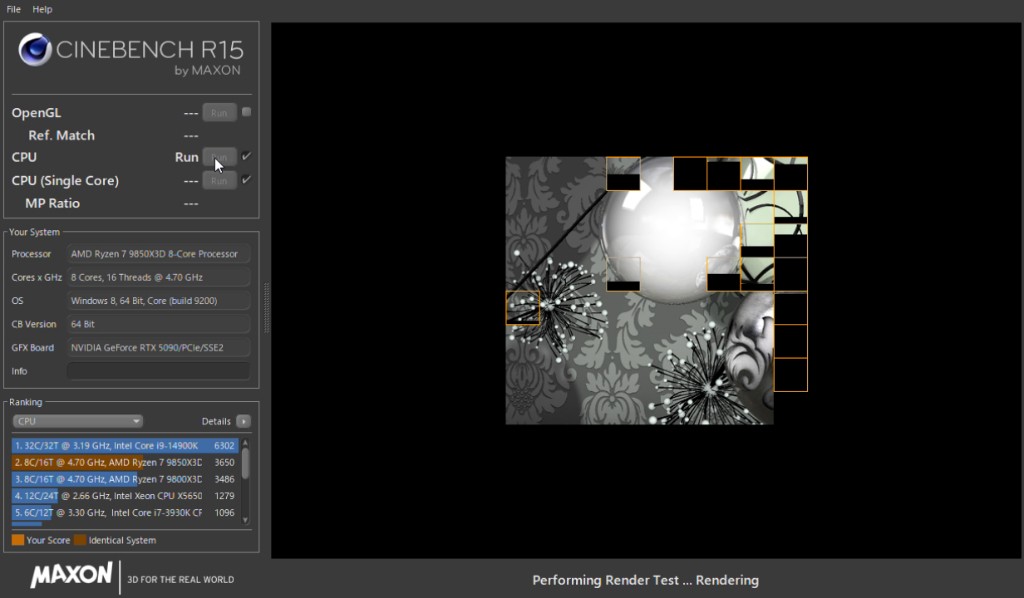
Task: Click the Identical System legend swatch
Action: point(80,540)
